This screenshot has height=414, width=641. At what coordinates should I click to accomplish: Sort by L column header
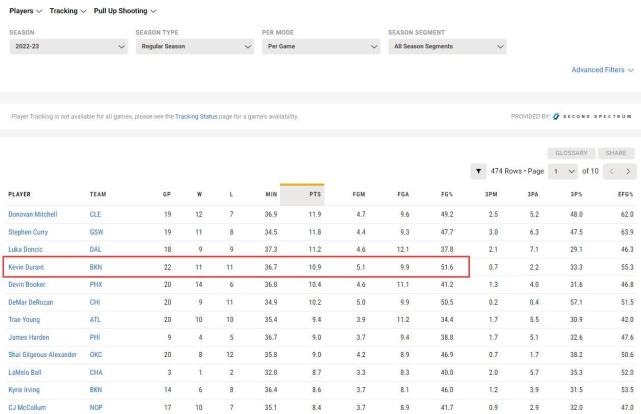(231, 195)
